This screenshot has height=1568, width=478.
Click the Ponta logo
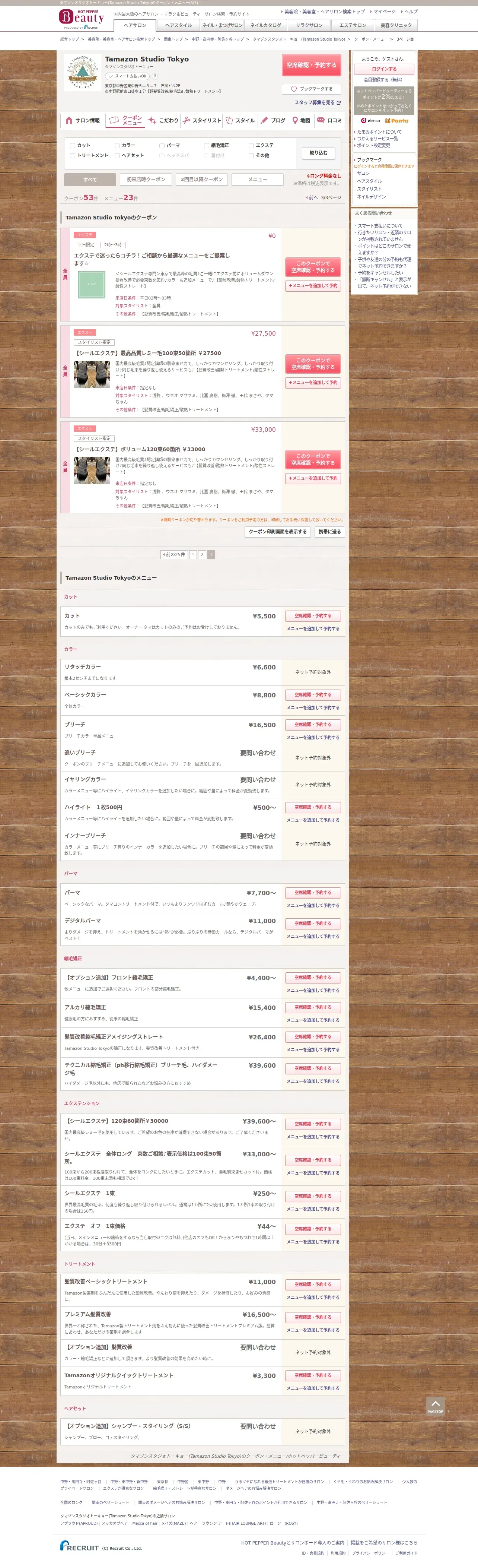[x=396, y=121]
